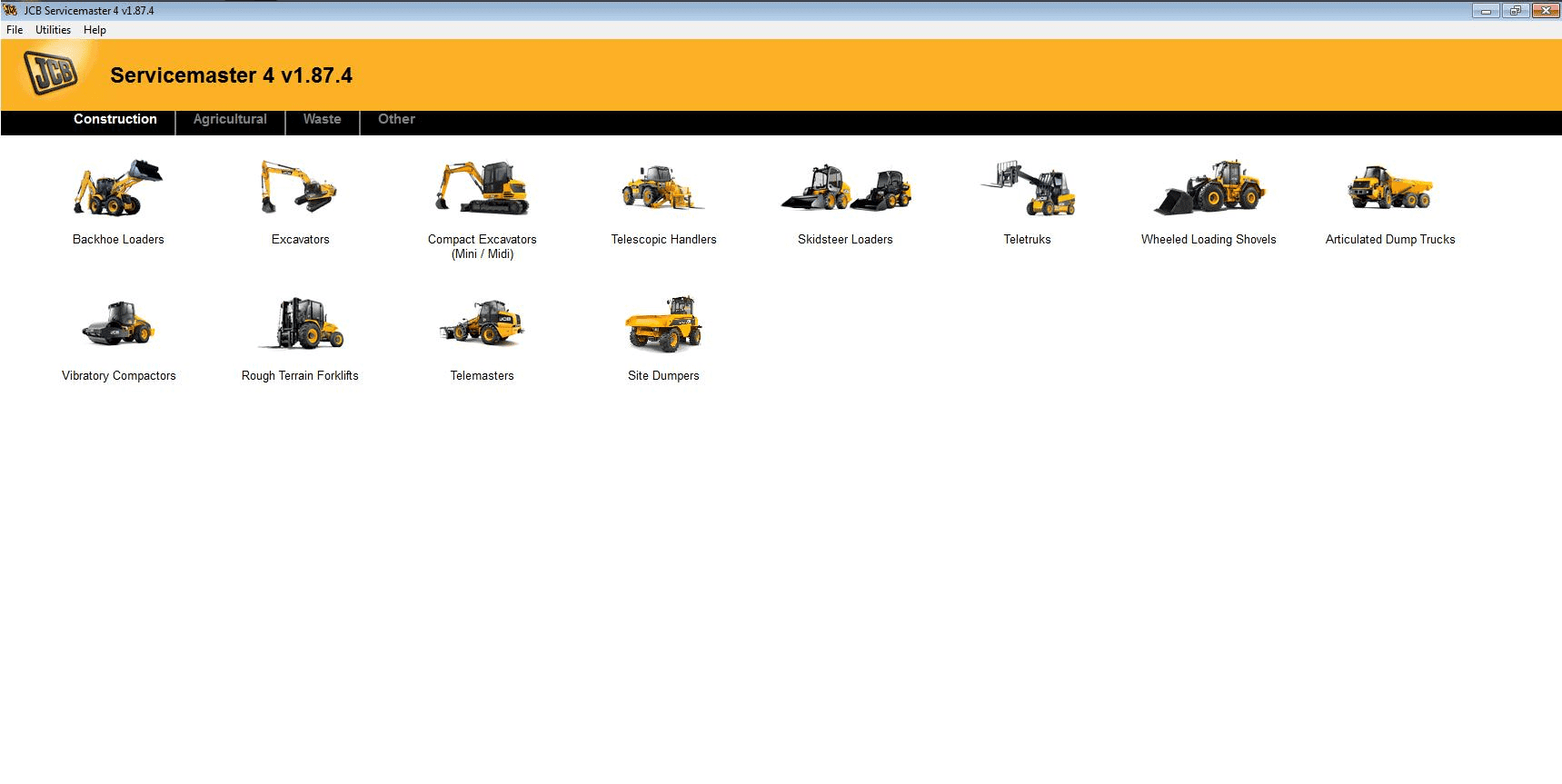Screen dimensions: 1562x784
Task: Select the Rough Terrain Forklifts icon
Action: pos(301,323)
